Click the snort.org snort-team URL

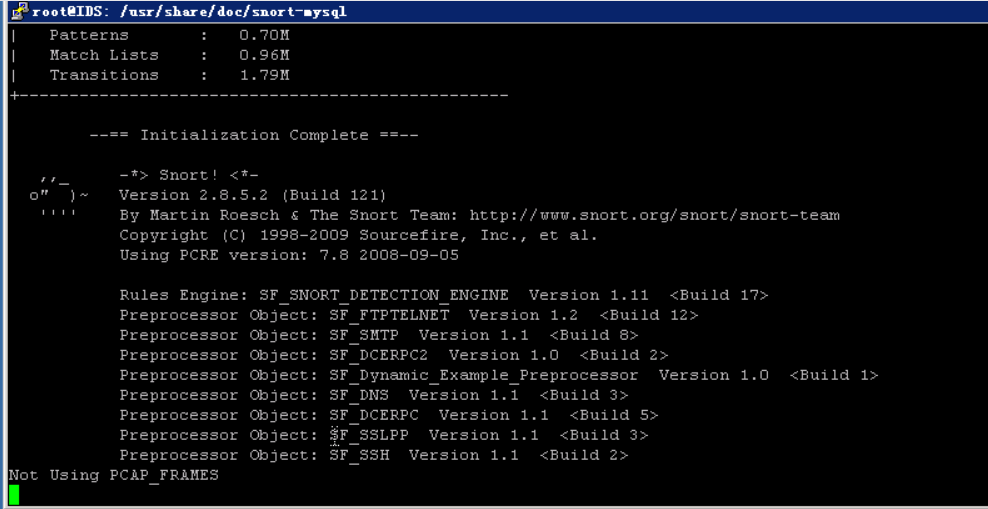click(654, 215)
